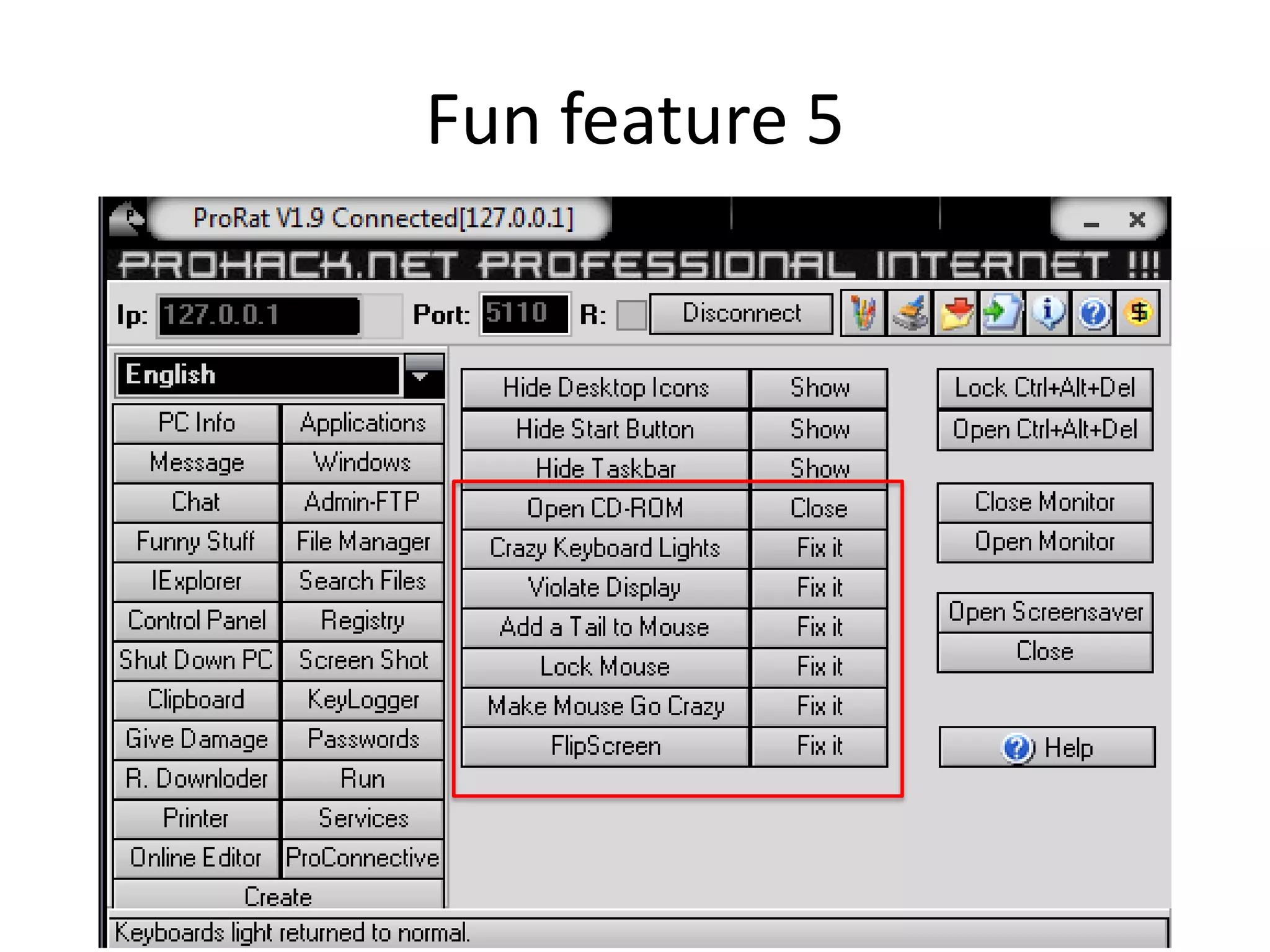Click Fix it beside Lock Mouse
The width and height of the screenshot is (1270, 952).
pos(819,668)
